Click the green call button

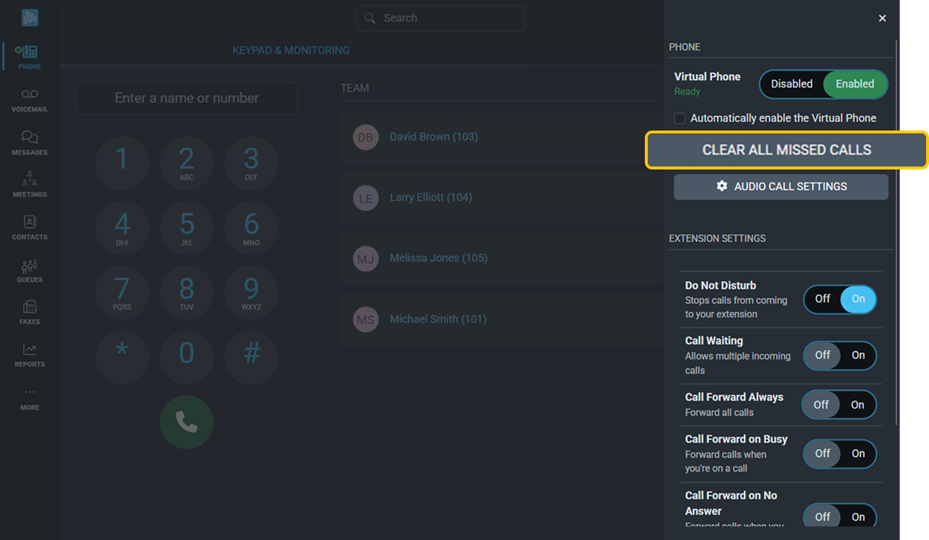coord(187,422)
